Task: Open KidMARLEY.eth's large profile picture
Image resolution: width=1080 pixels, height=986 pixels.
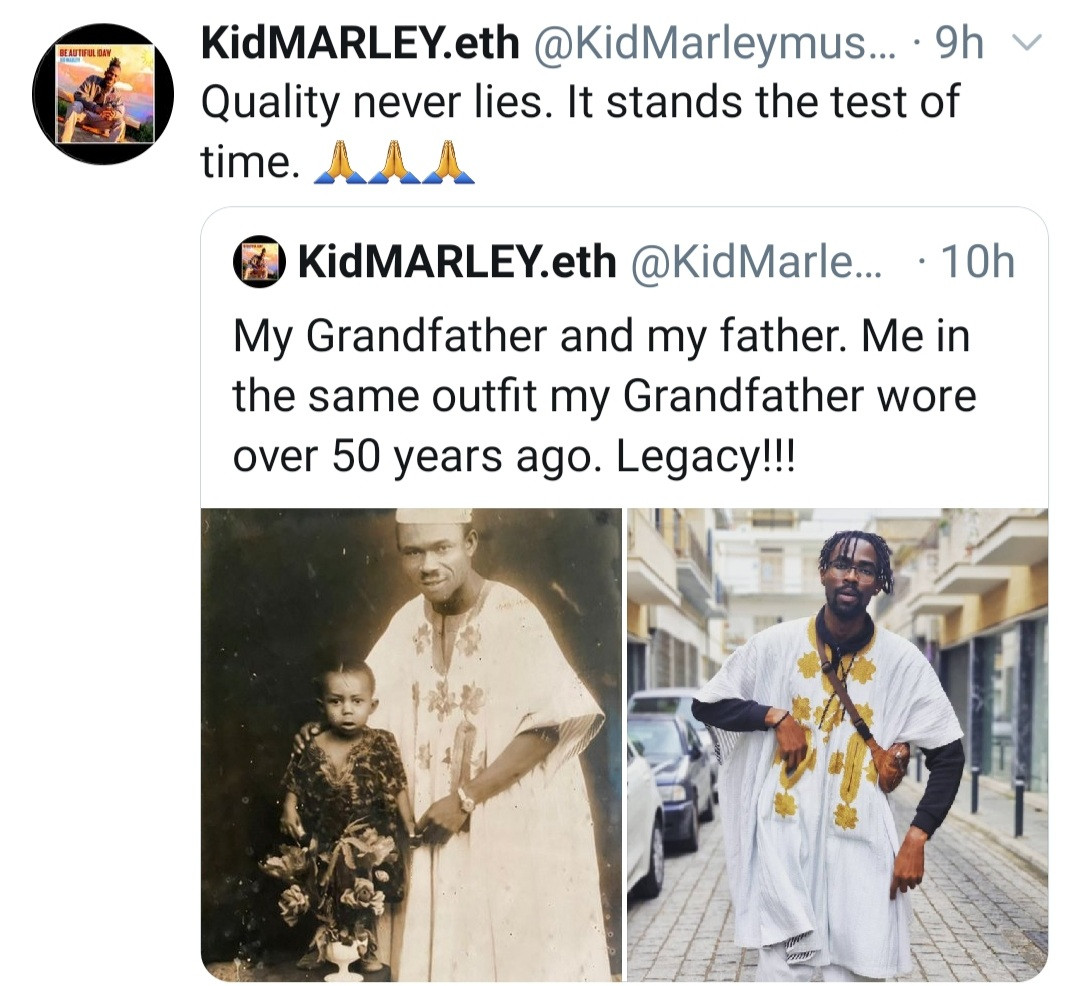Action: click(104, 94)
